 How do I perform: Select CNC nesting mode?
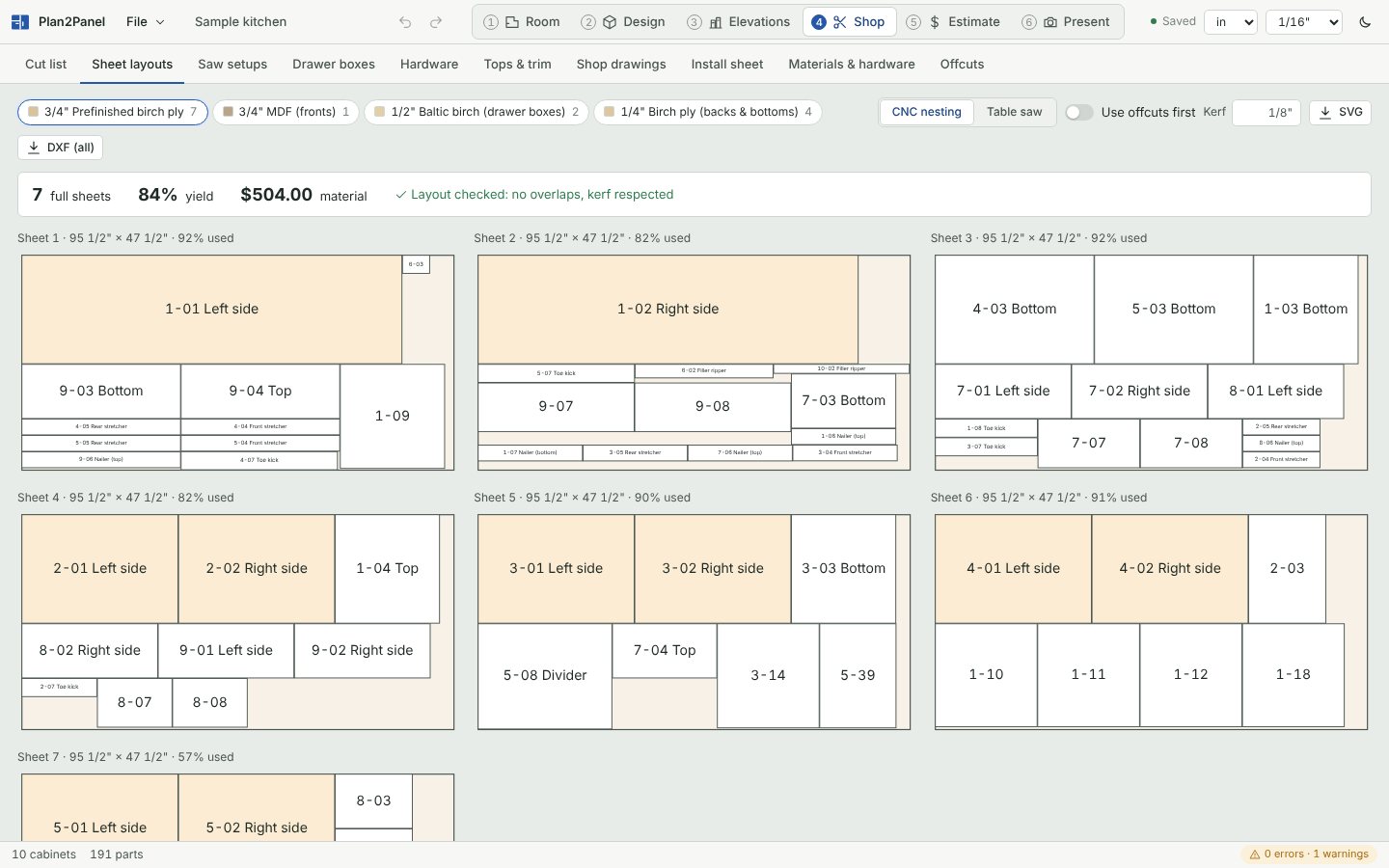point(926,112)
